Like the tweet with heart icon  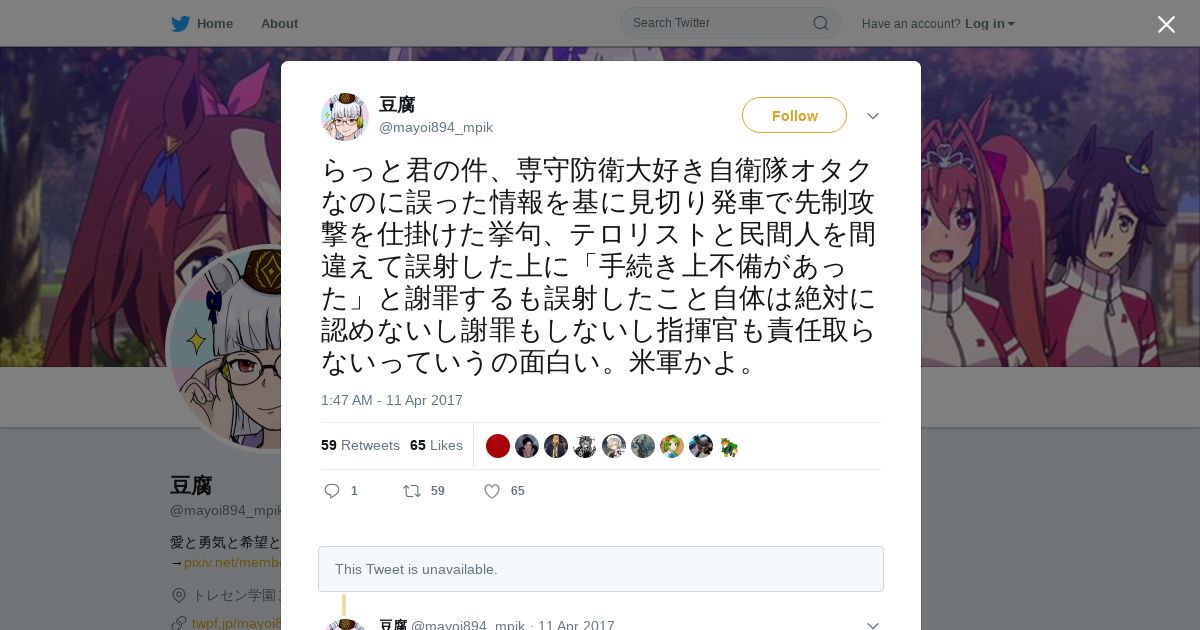(492, 491)
